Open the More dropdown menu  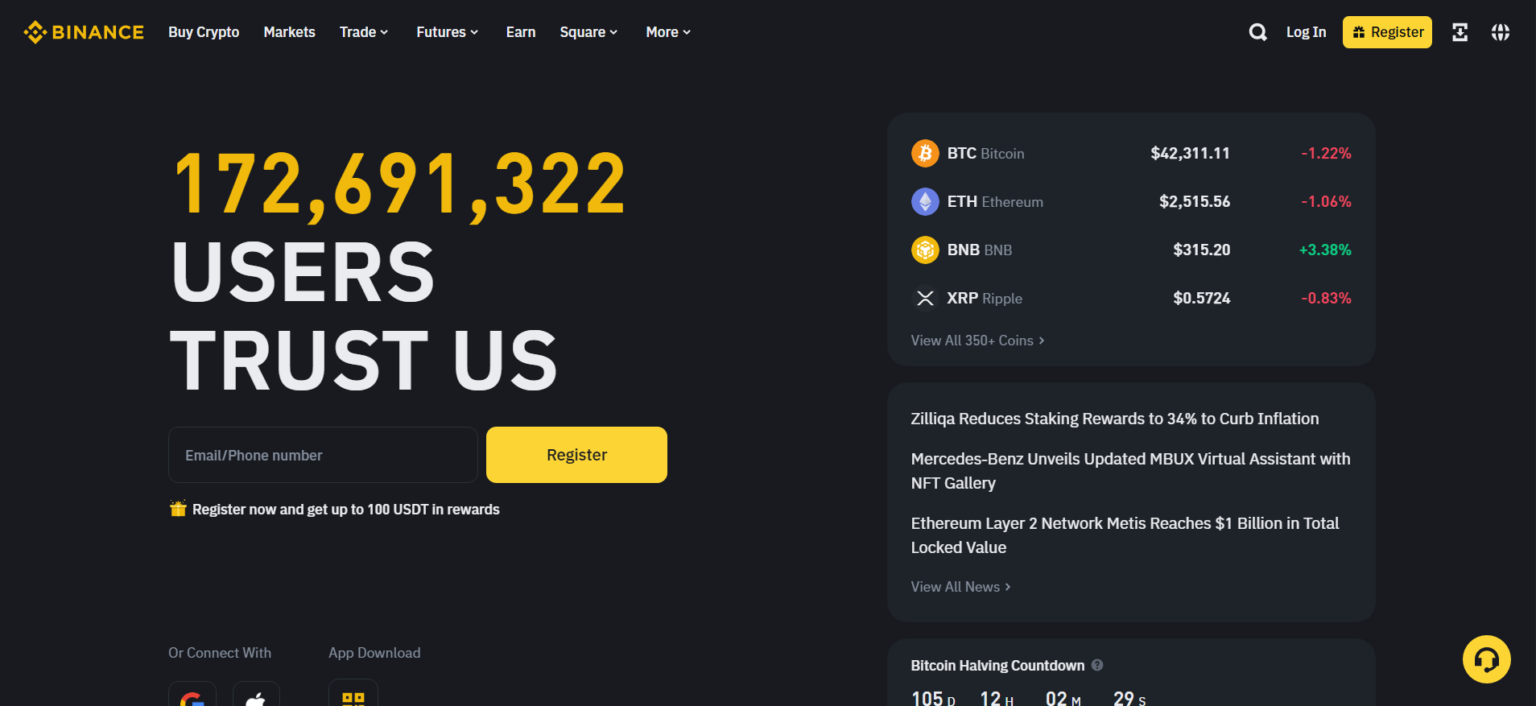coord(667,31)
